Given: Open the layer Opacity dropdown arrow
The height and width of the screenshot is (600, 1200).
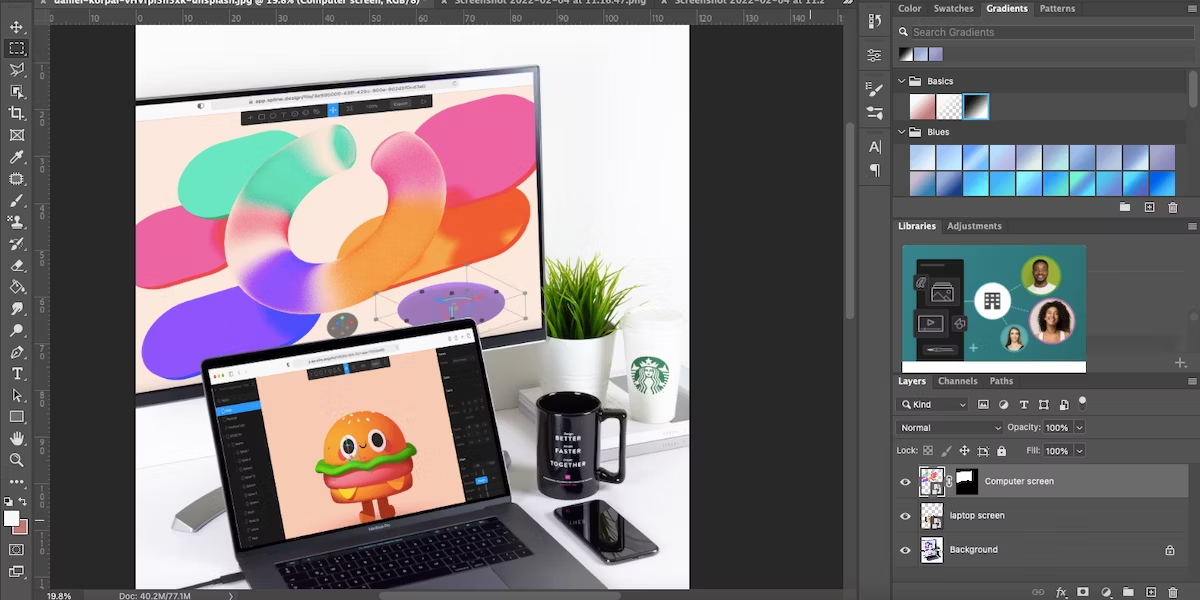Looking at the screenshot, I should 1078,428.
